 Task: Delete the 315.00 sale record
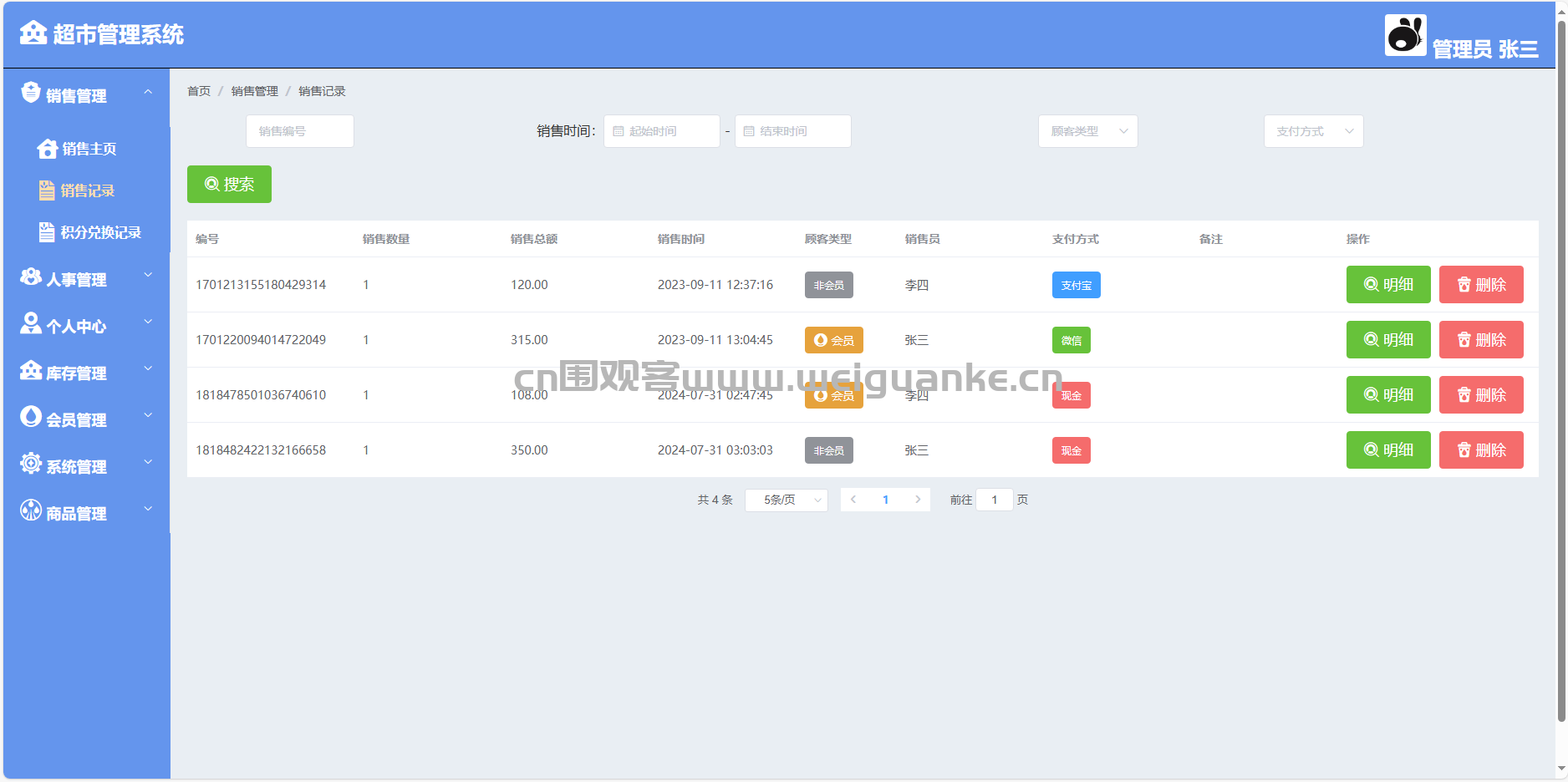[x=1481, y=339]
